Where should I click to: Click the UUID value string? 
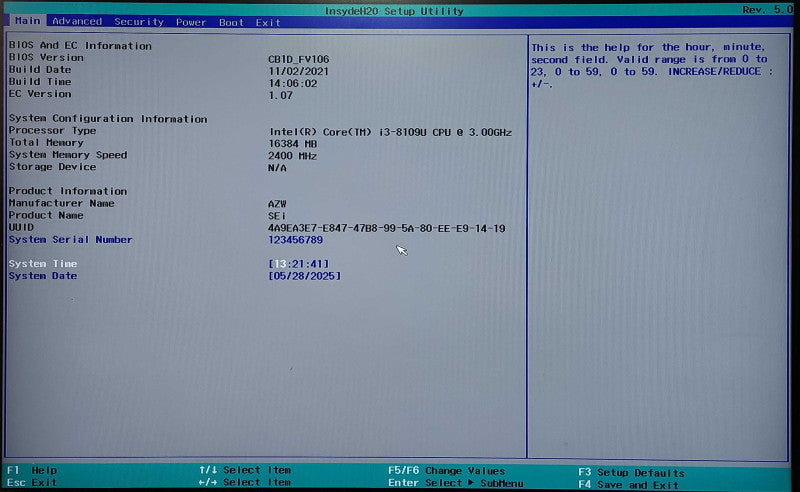tap(387, 229)
